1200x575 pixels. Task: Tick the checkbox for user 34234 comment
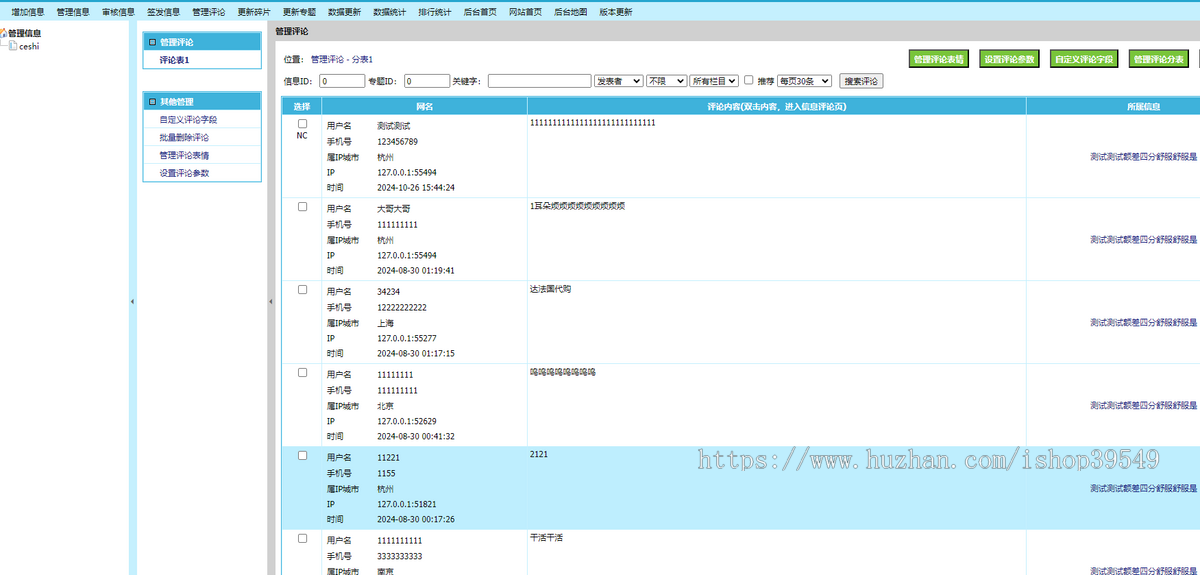302,290
